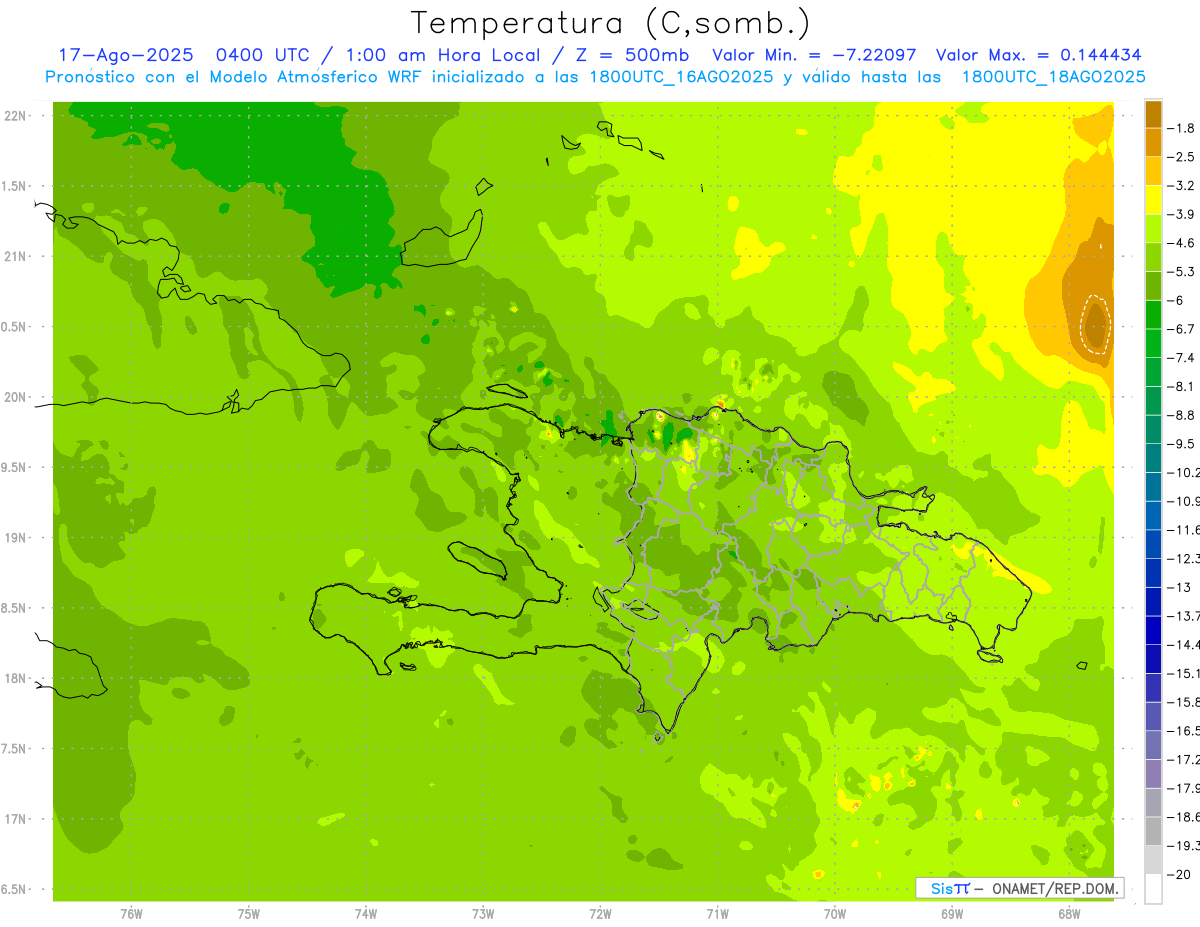Image resolution: width=1200 pixels, height=927 pixels.
Task: Pick the legend swatch between -2.5 and -3.2
Action: tap(1153, 171)
